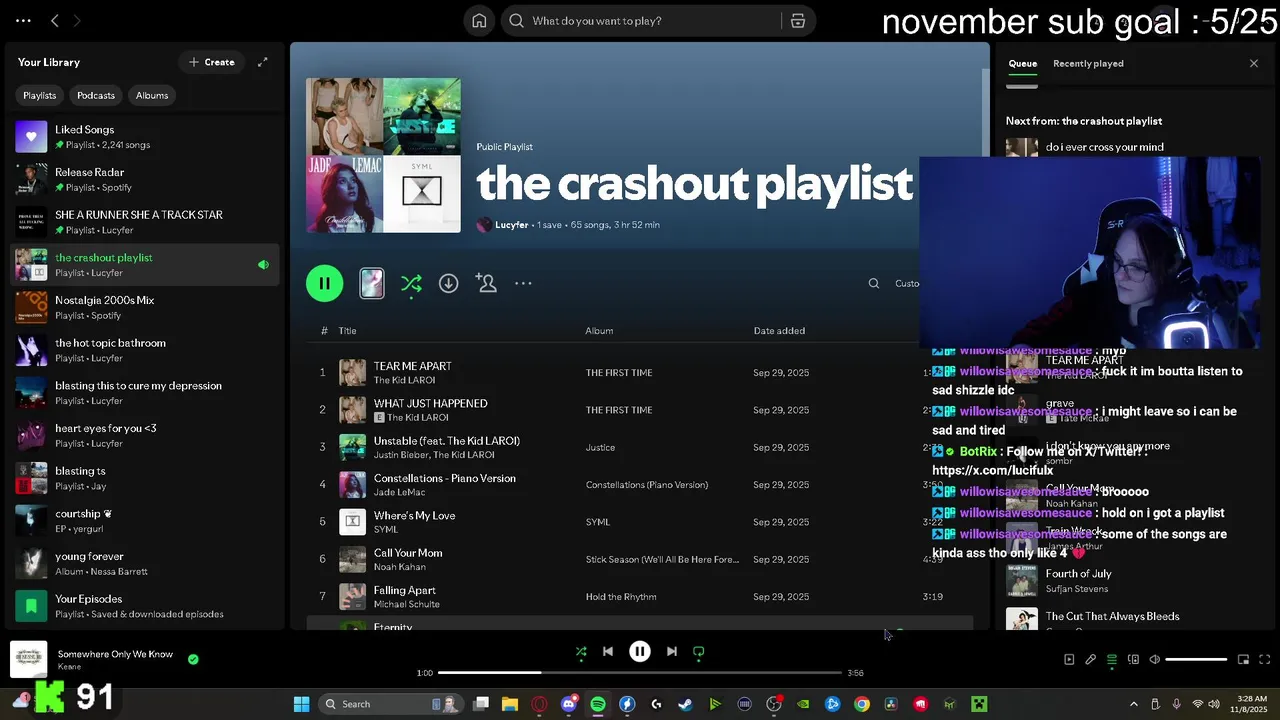Pause playback in player bar
1280x720 pixels.
point(640,652)
